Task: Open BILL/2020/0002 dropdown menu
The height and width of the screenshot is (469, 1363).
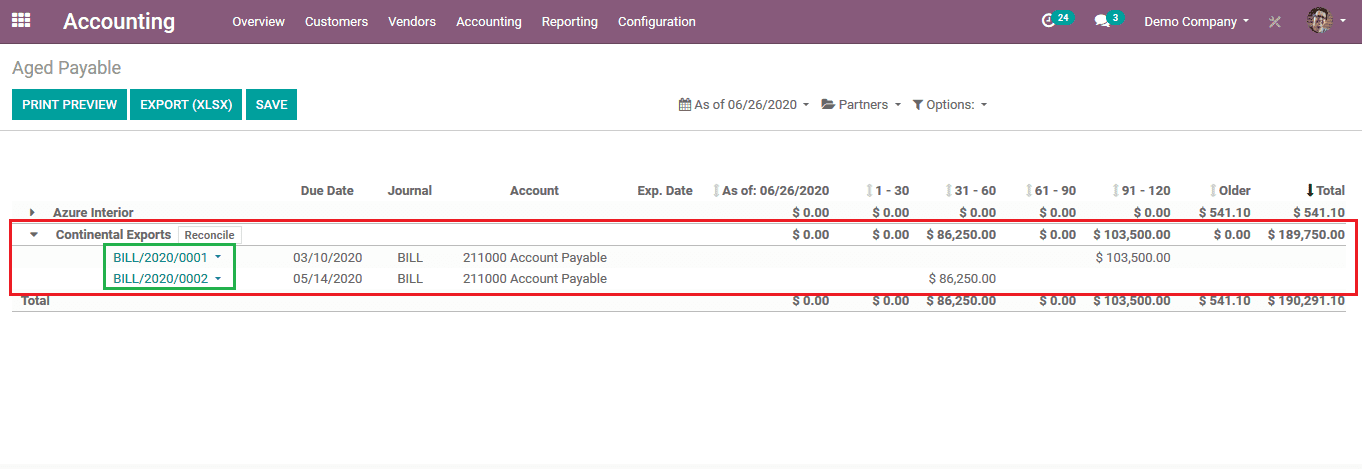Action: coord(218,279)
